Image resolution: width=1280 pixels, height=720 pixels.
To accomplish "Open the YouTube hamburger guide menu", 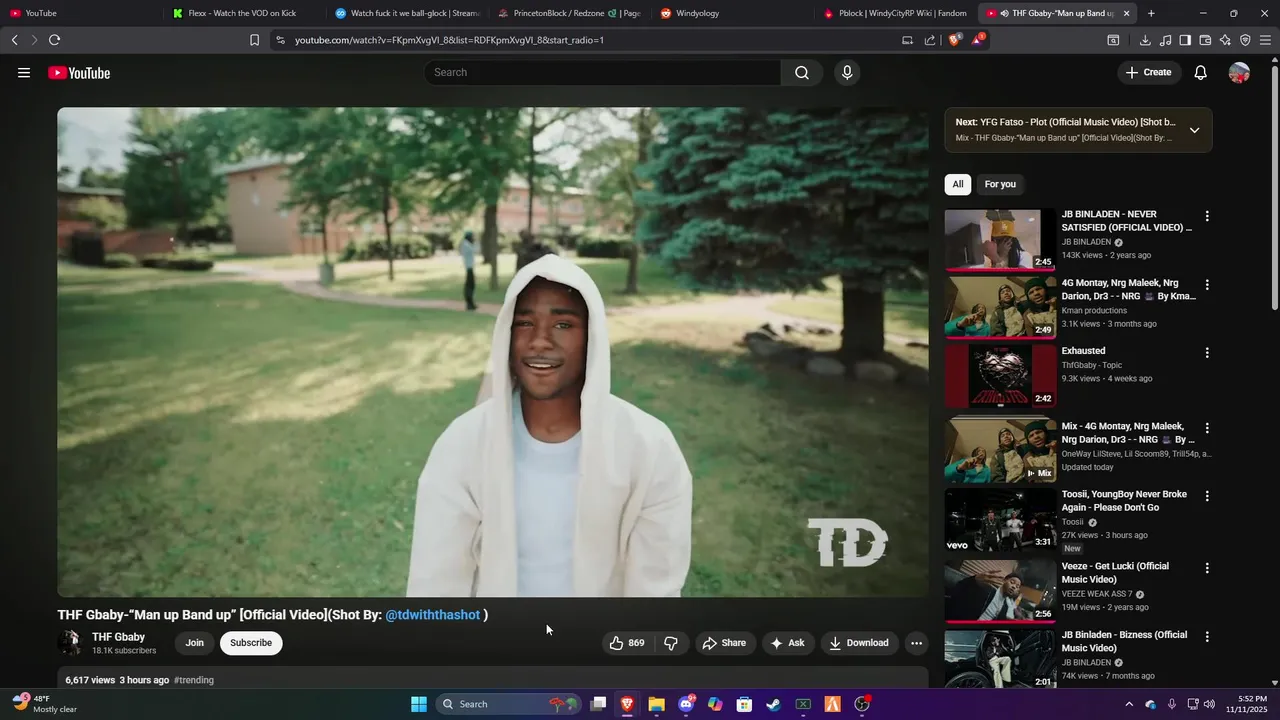I will click(24, 73).
